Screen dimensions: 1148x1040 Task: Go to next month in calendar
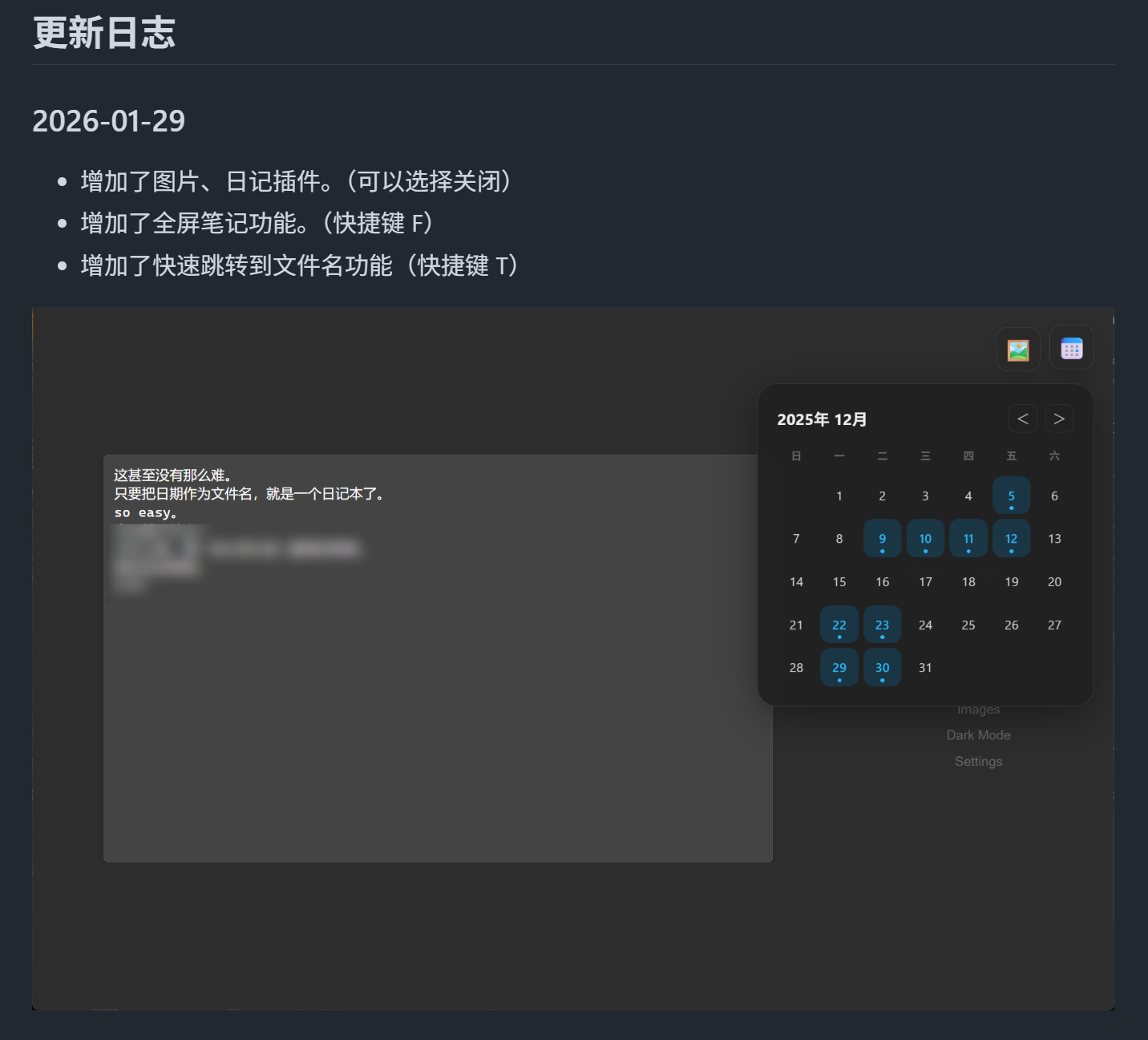(x=1059, y=419)
